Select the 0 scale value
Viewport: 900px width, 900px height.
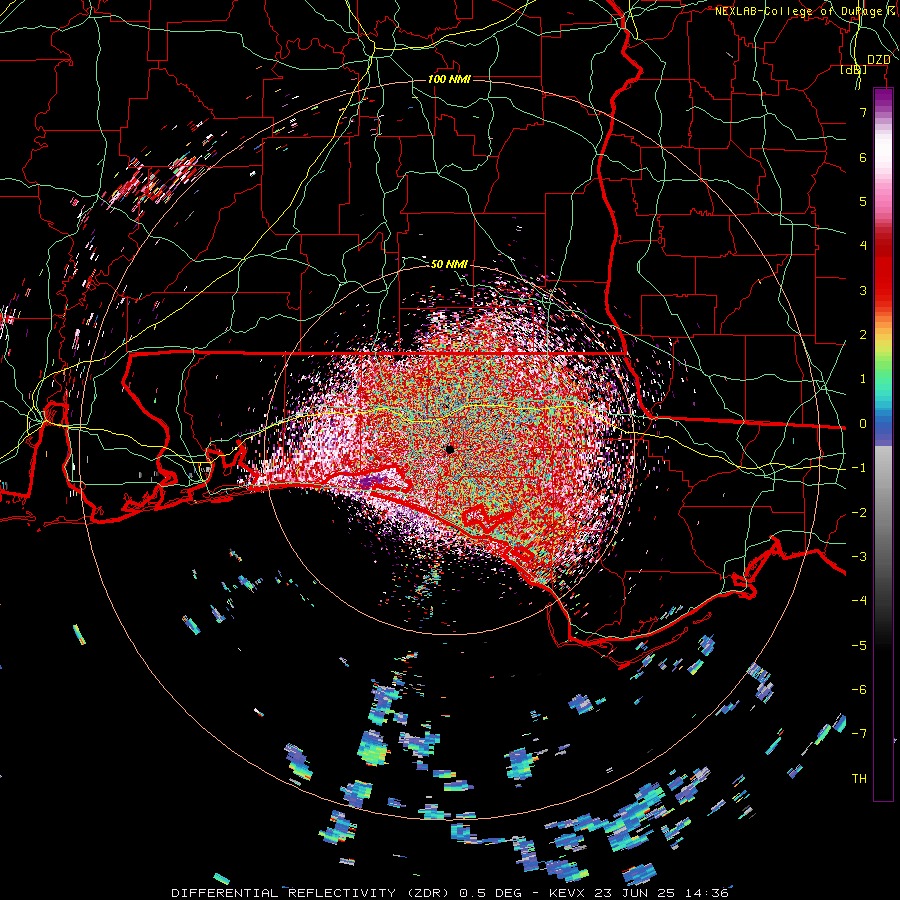pyautogui.click(x=863, y=424)
